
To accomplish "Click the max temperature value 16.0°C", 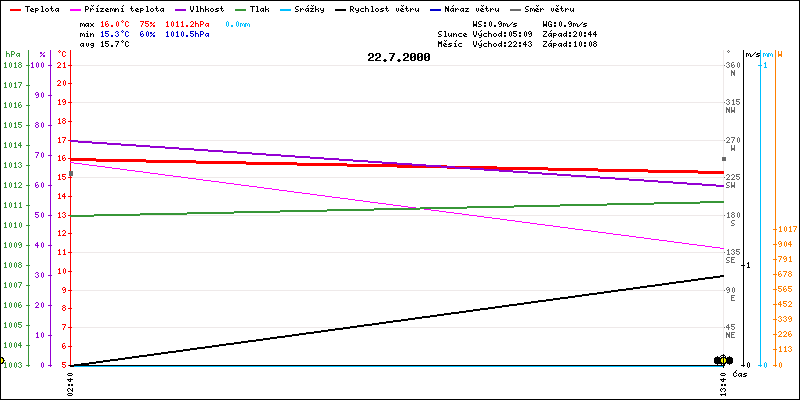I will tap(117, 23).
